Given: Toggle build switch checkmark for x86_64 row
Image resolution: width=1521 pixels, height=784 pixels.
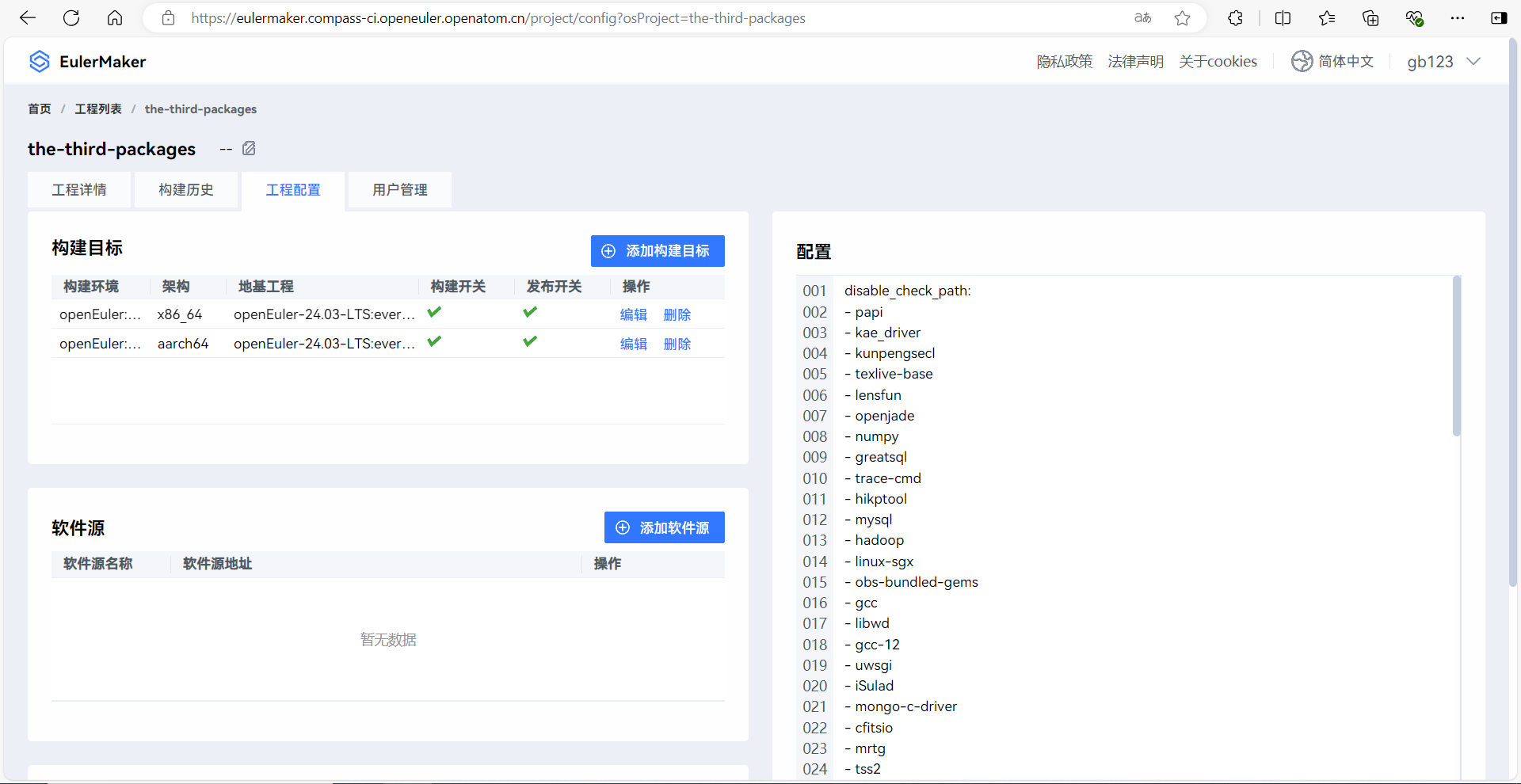Looking at the screenshot, I should tap(434, 313).
